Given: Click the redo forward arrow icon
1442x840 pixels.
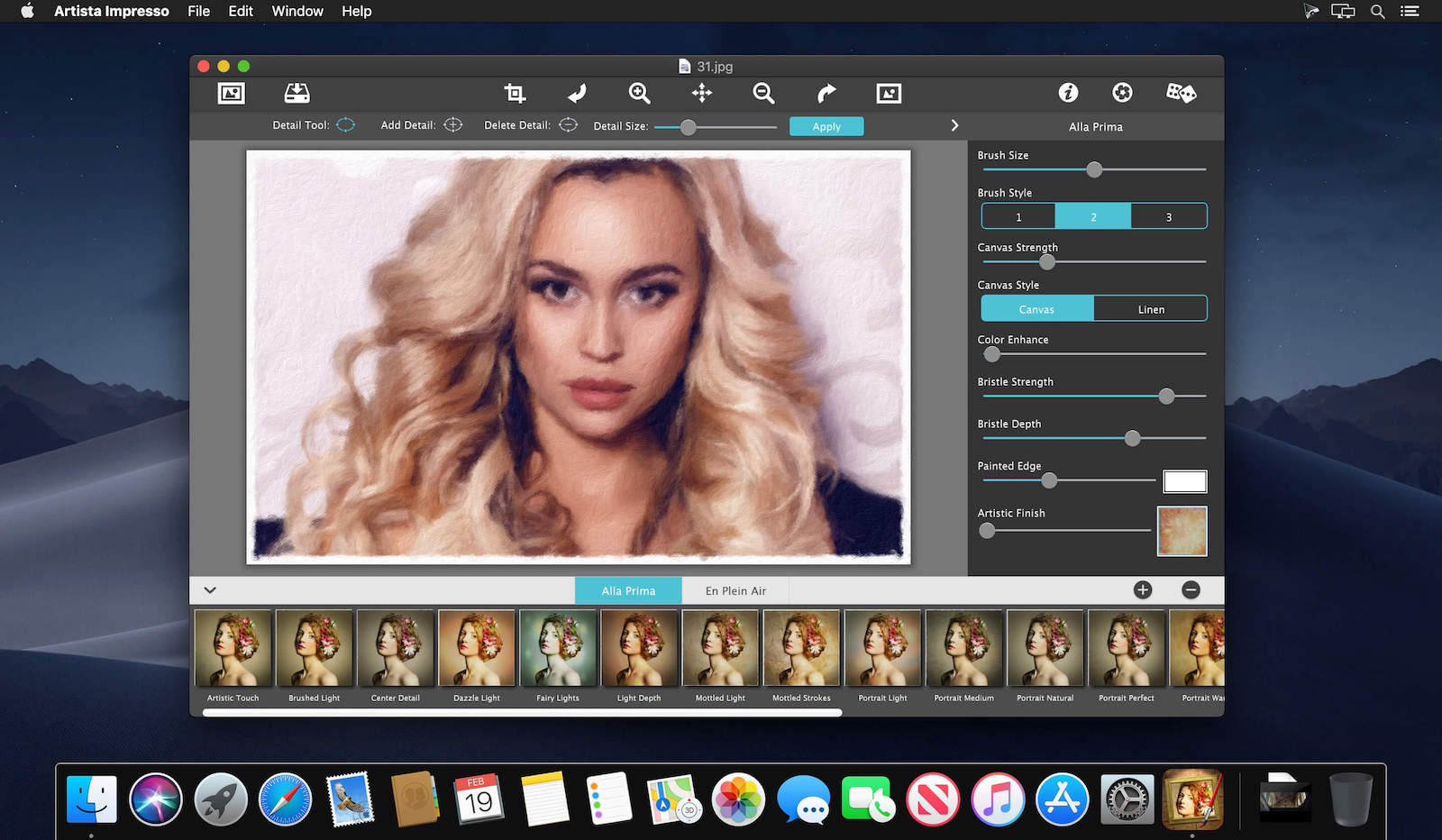Looking at the screenshot, I should click(826, 93).
